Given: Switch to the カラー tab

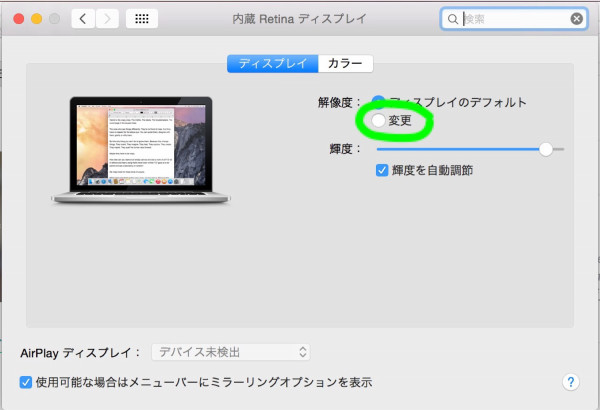Looking at the screenshot, I should [x=345, y=64].
